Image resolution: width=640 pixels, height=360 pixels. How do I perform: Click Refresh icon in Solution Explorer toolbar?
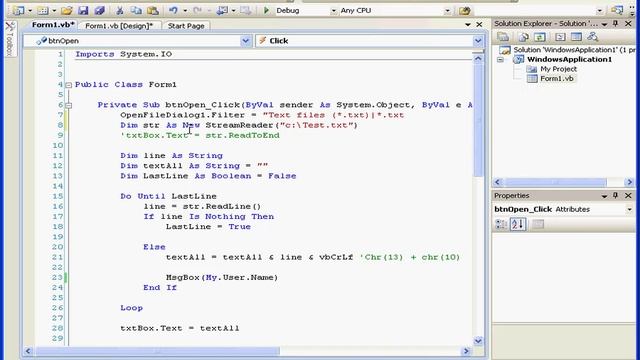540,37
